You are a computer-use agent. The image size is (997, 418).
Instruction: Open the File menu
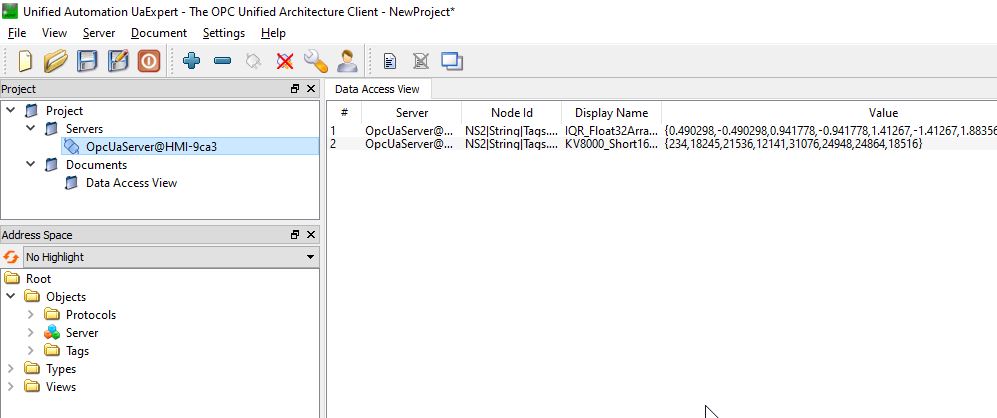coord(17,33)
